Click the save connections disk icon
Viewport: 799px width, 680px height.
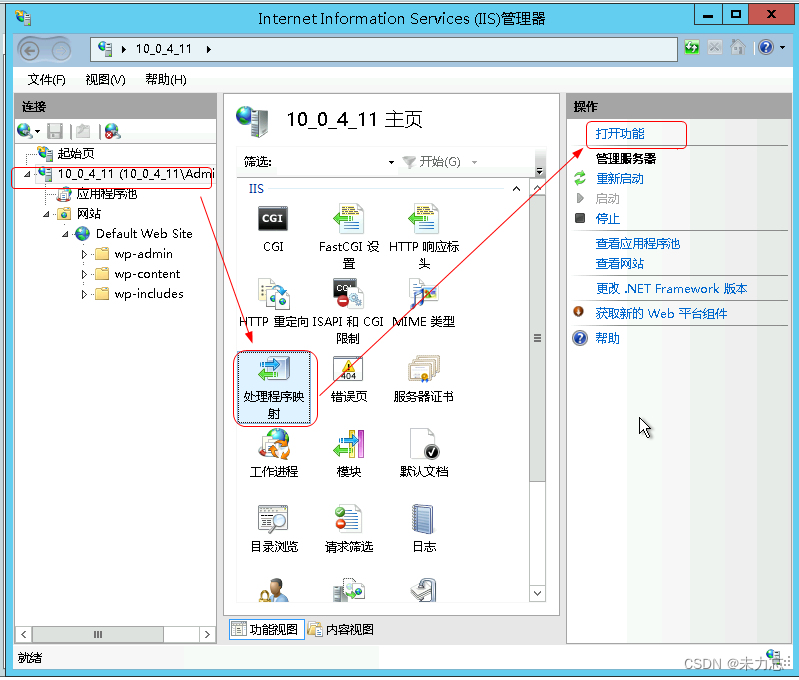[55, 131]
